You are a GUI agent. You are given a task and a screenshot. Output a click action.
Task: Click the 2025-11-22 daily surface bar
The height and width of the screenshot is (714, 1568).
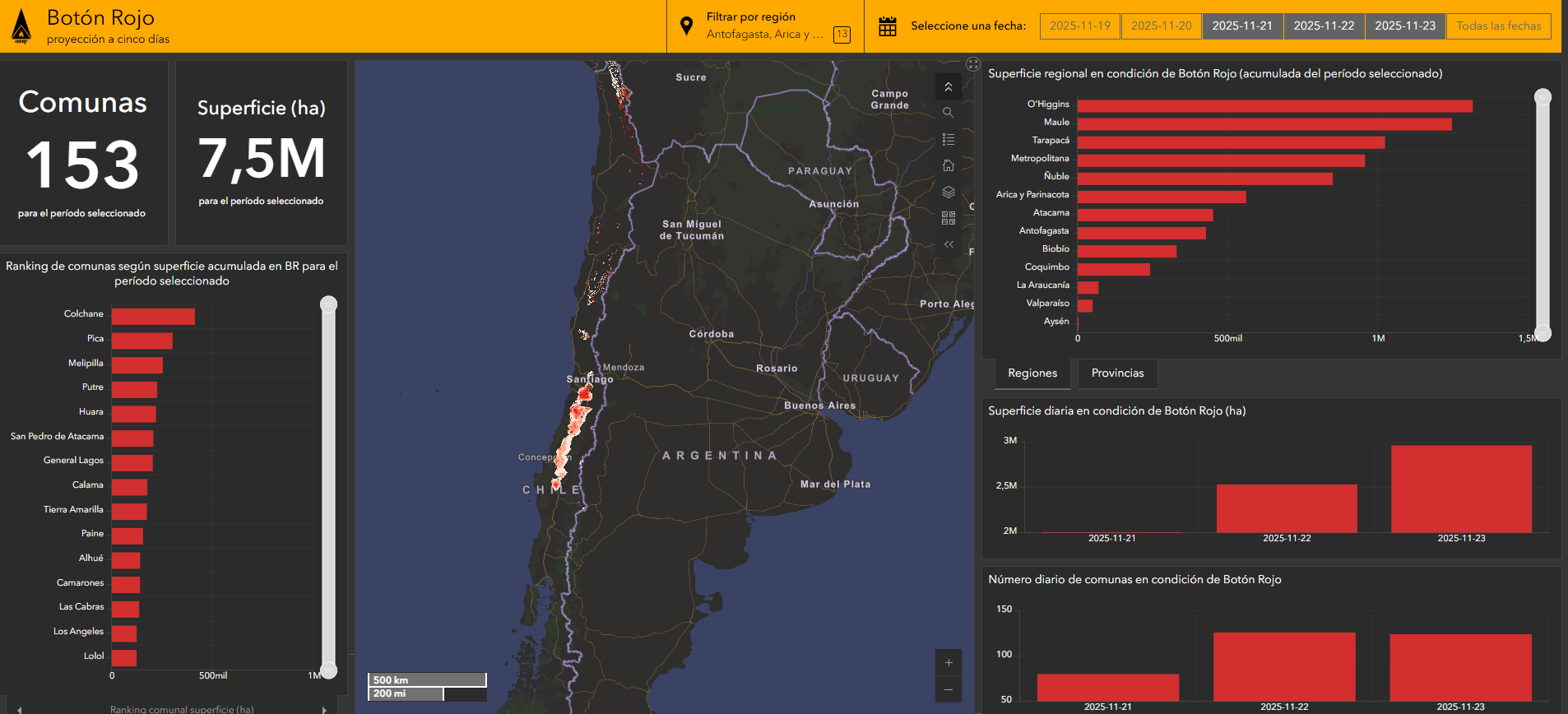click(x=1287, y=508)
